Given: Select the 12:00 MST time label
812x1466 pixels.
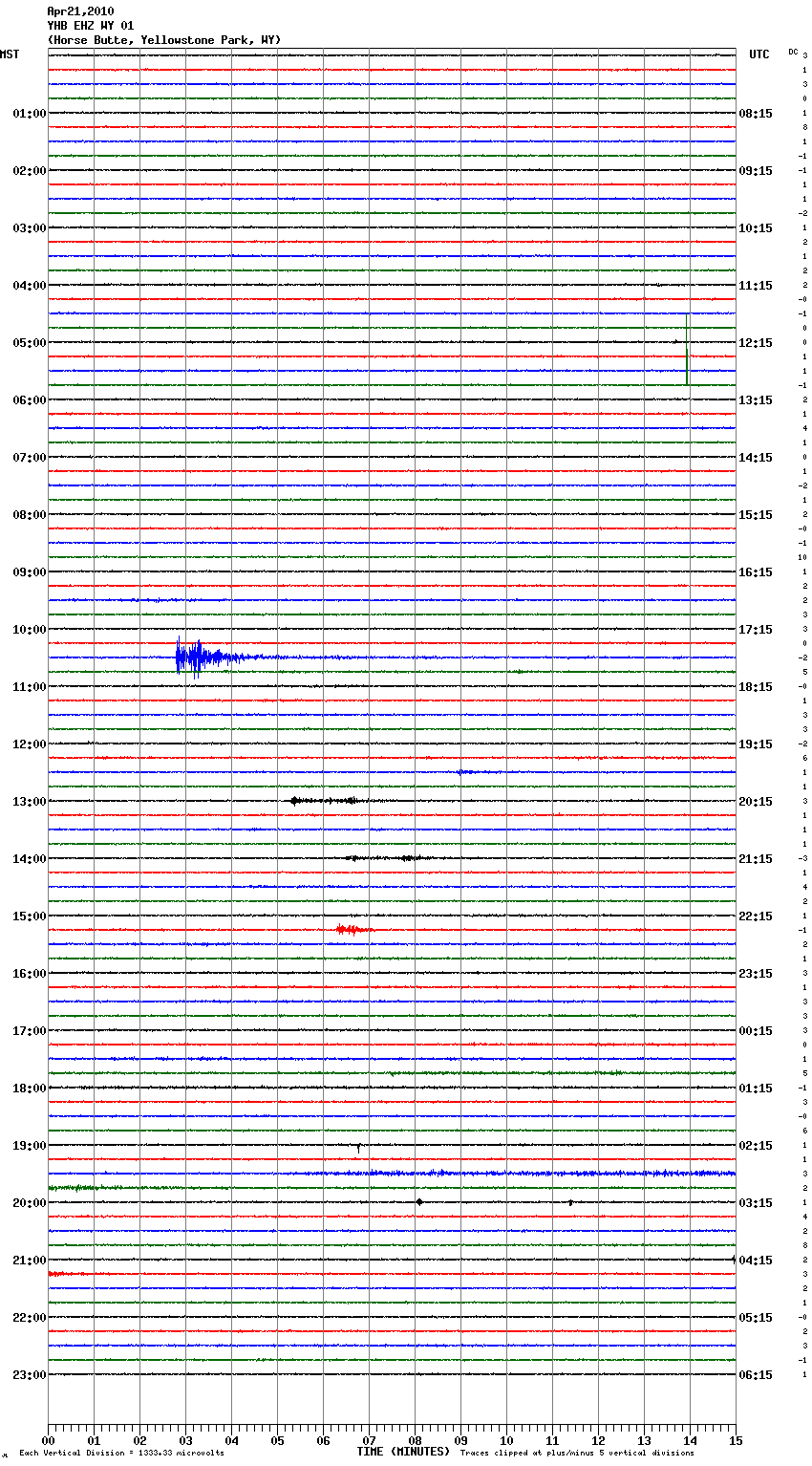Looking at the screenshot, I should 30,744.
